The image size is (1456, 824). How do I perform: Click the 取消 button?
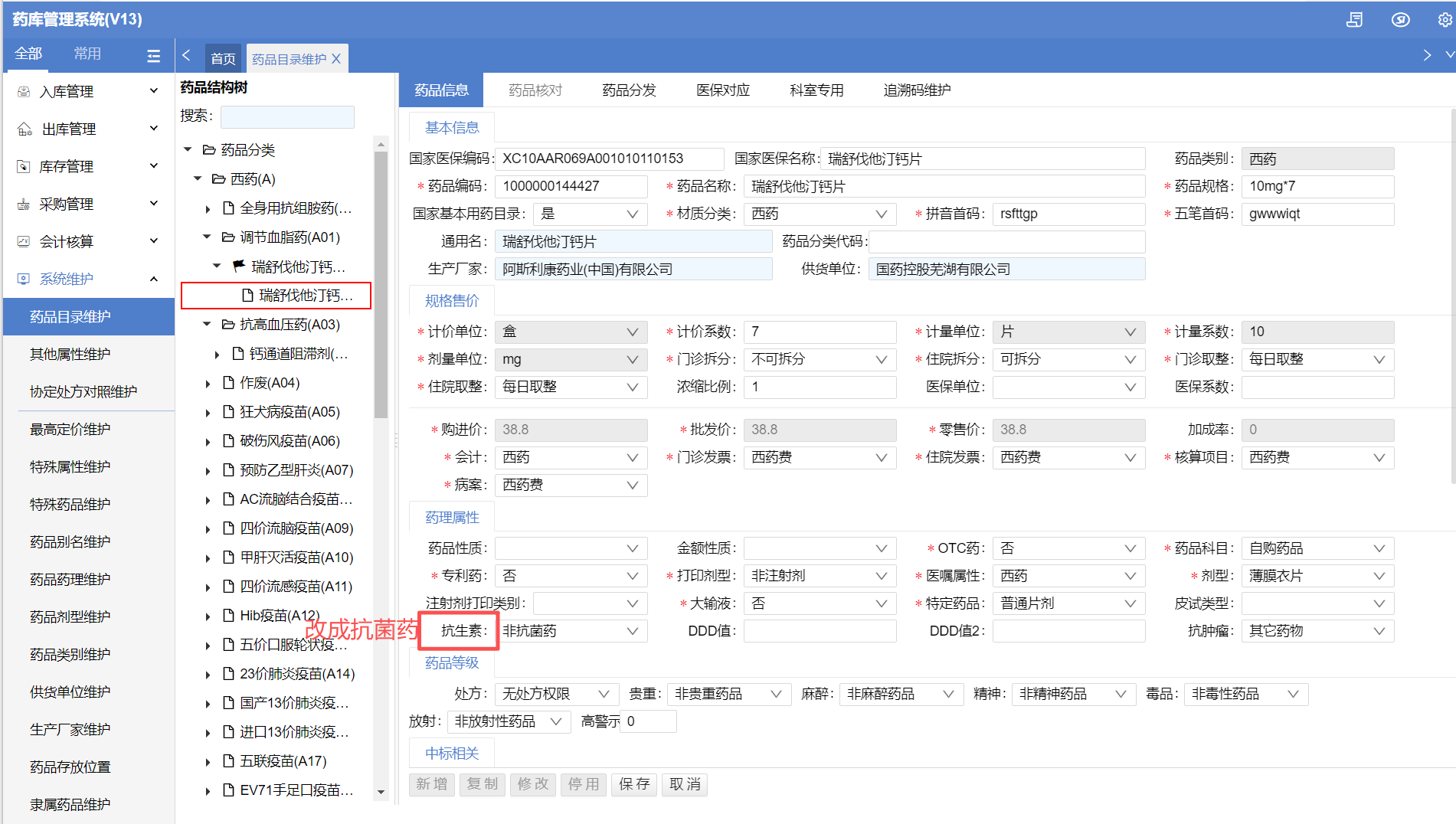685,784
